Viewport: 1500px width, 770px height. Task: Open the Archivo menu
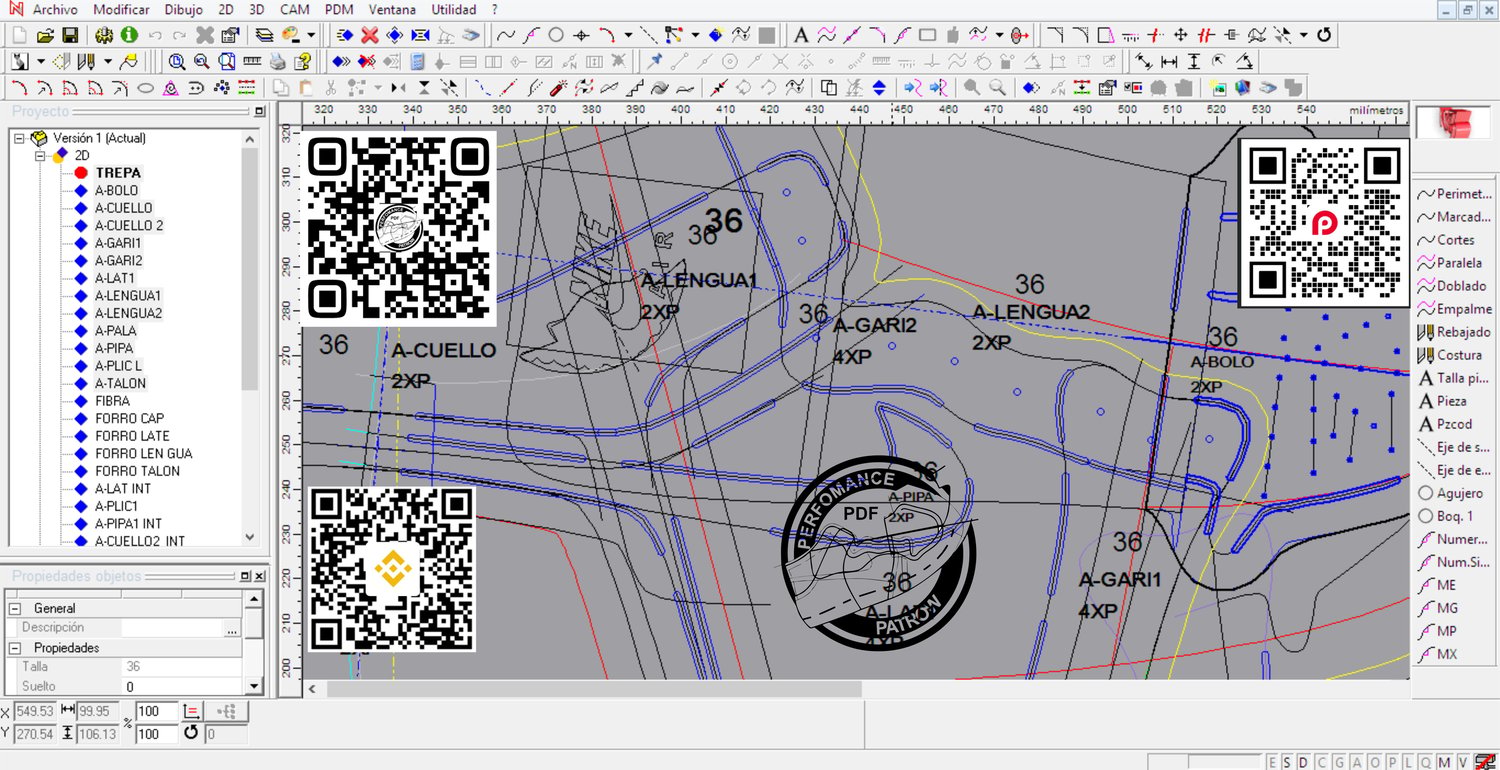point(55,10)
